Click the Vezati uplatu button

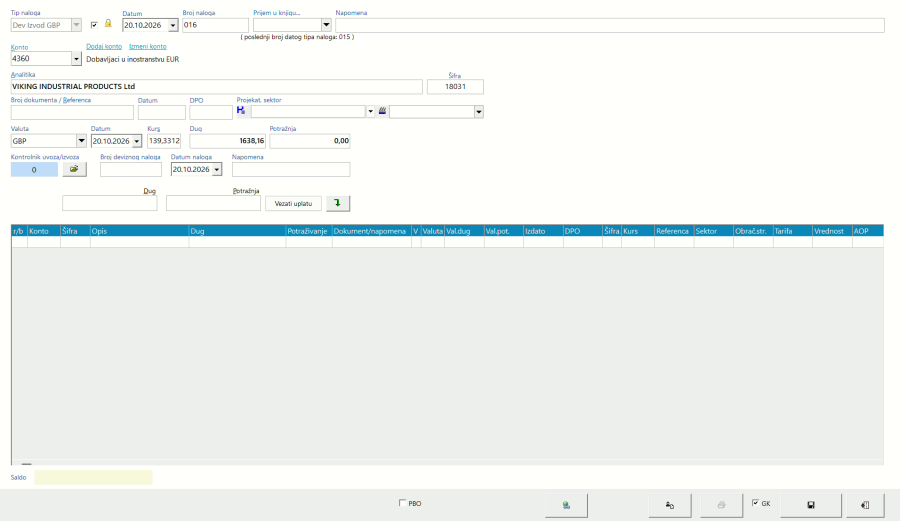tap(293, 203)
